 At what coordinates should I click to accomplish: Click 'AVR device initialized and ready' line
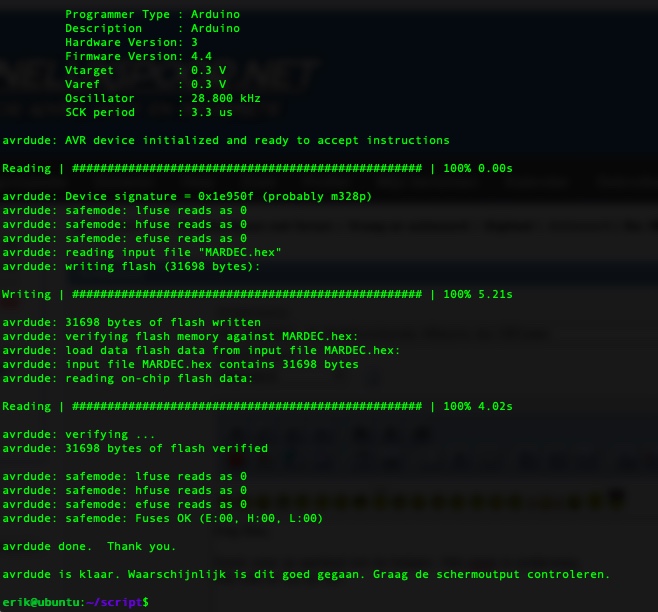click(x=226, y=140)
